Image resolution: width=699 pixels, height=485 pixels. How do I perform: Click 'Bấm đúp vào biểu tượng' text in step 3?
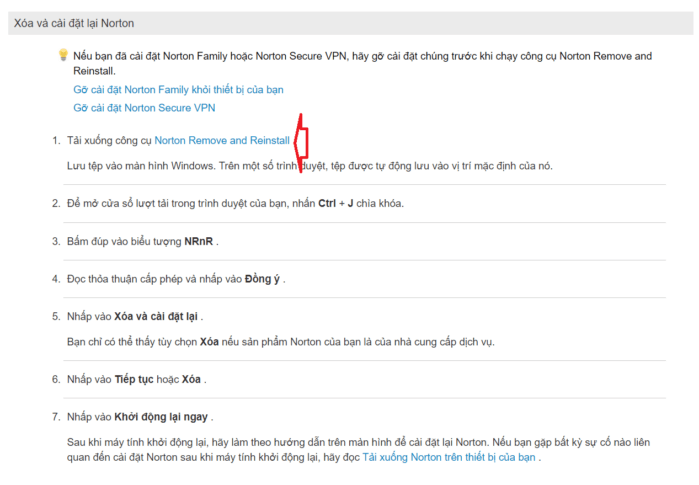point(124,241)
